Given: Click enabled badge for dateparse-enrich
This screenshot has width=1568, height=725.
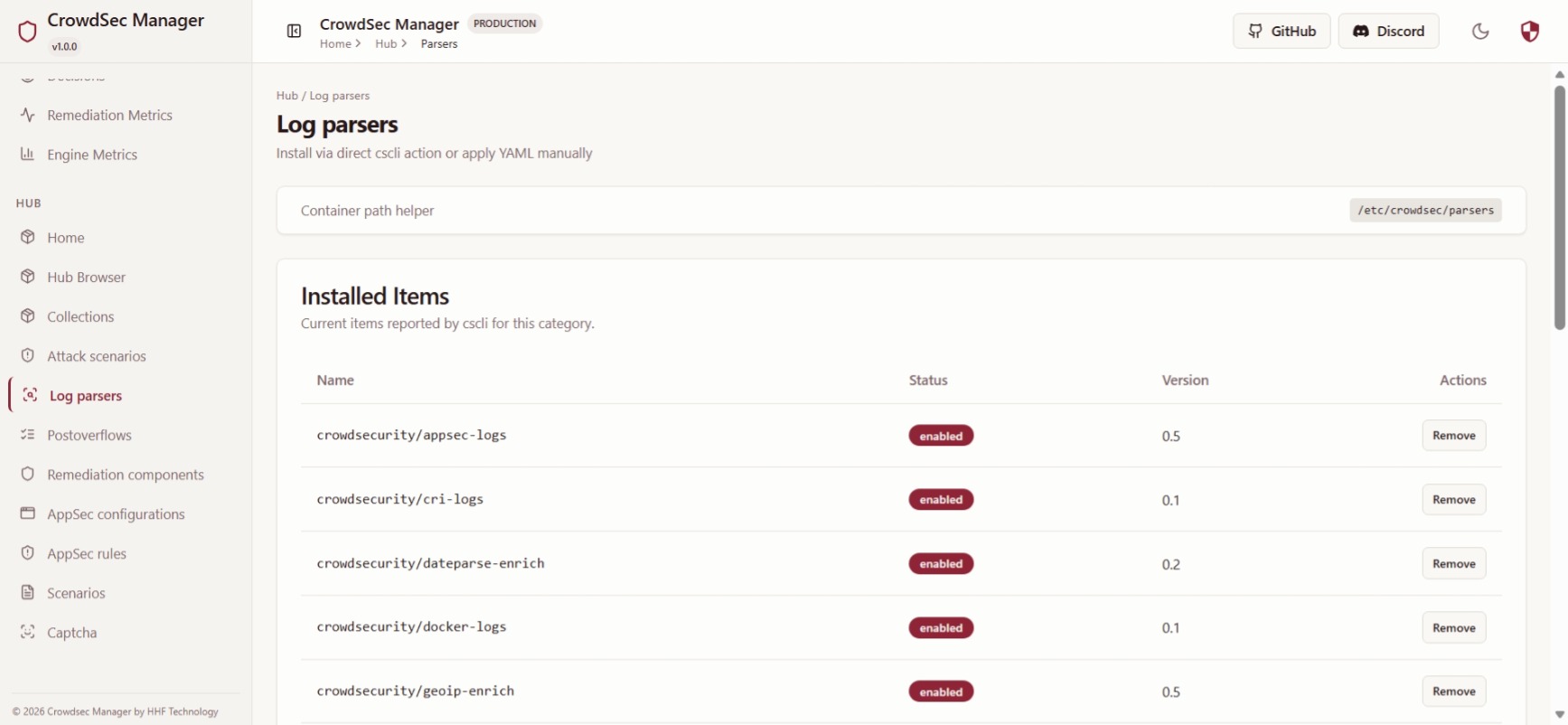Looking at the screenshot, I should point(941,564).
